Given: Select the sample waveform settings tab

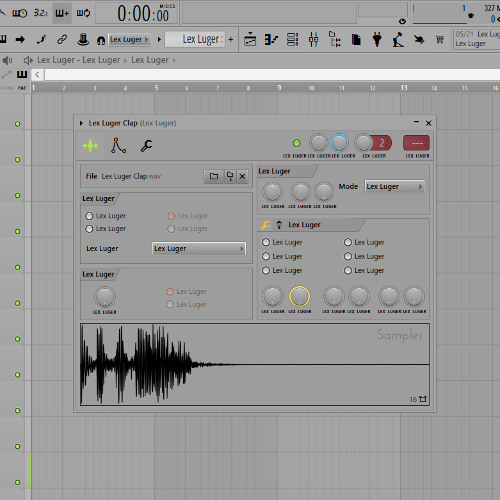Looking at the screenshot, I should coord(90,146).
